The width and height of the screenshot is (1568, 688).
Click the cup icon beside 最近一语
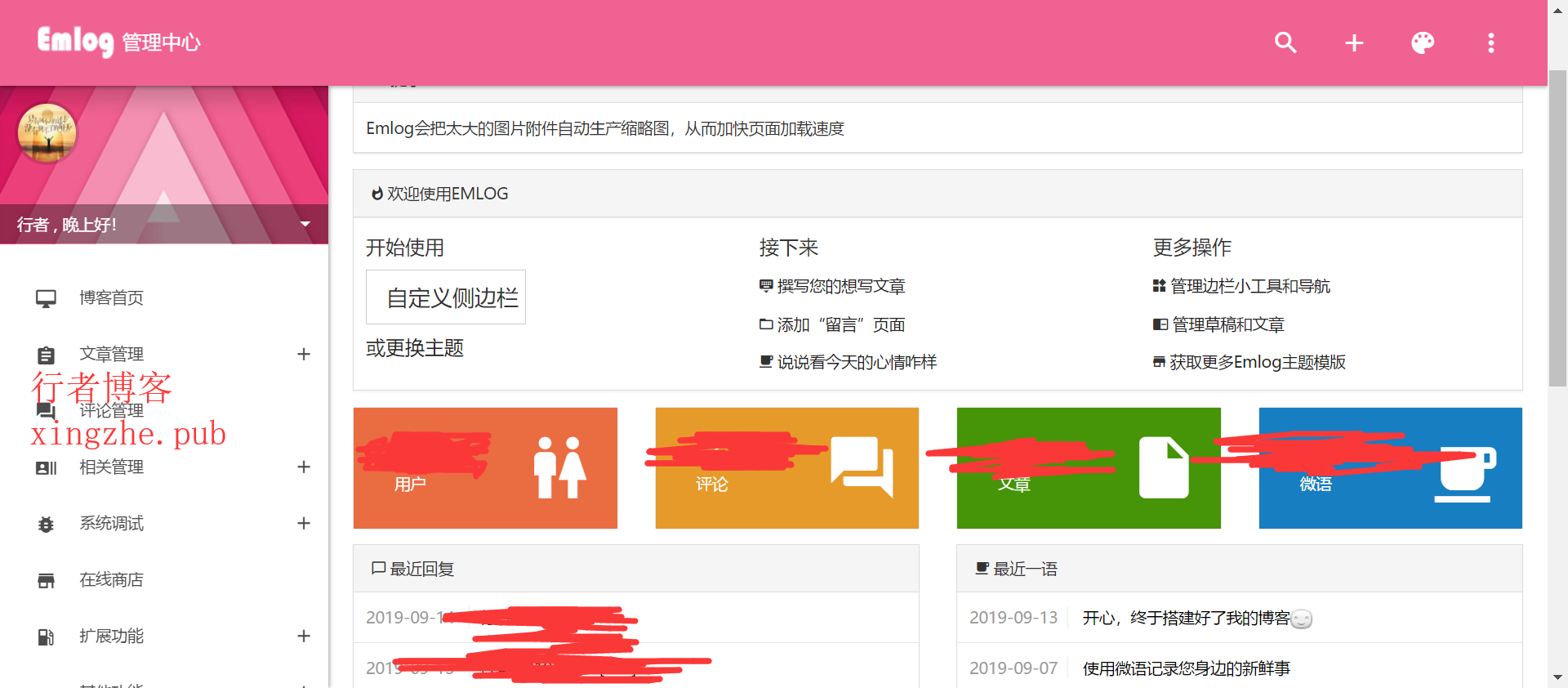pos(982,568)
